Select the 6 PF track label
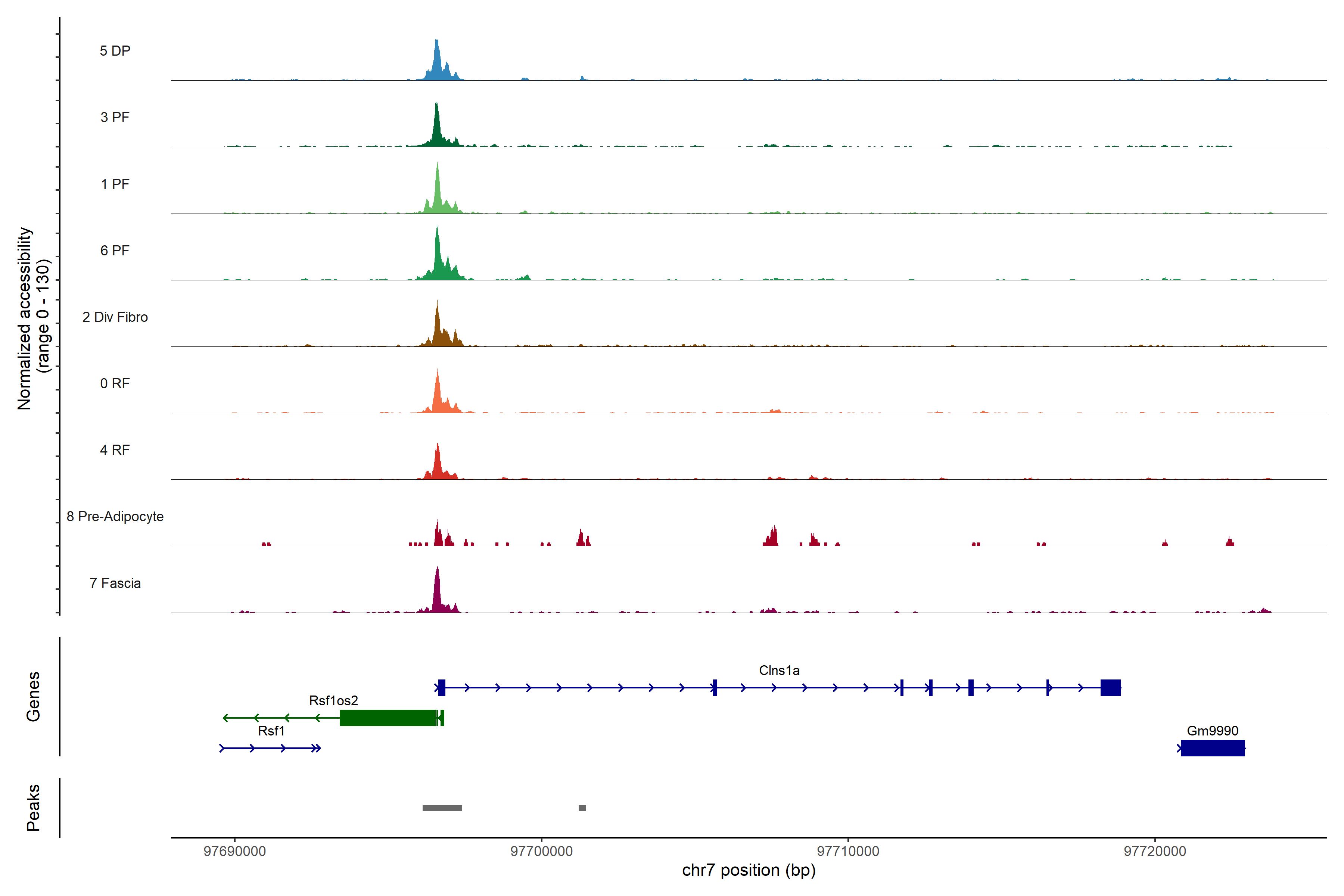The image size is (1344, 896). click(115, 250)
